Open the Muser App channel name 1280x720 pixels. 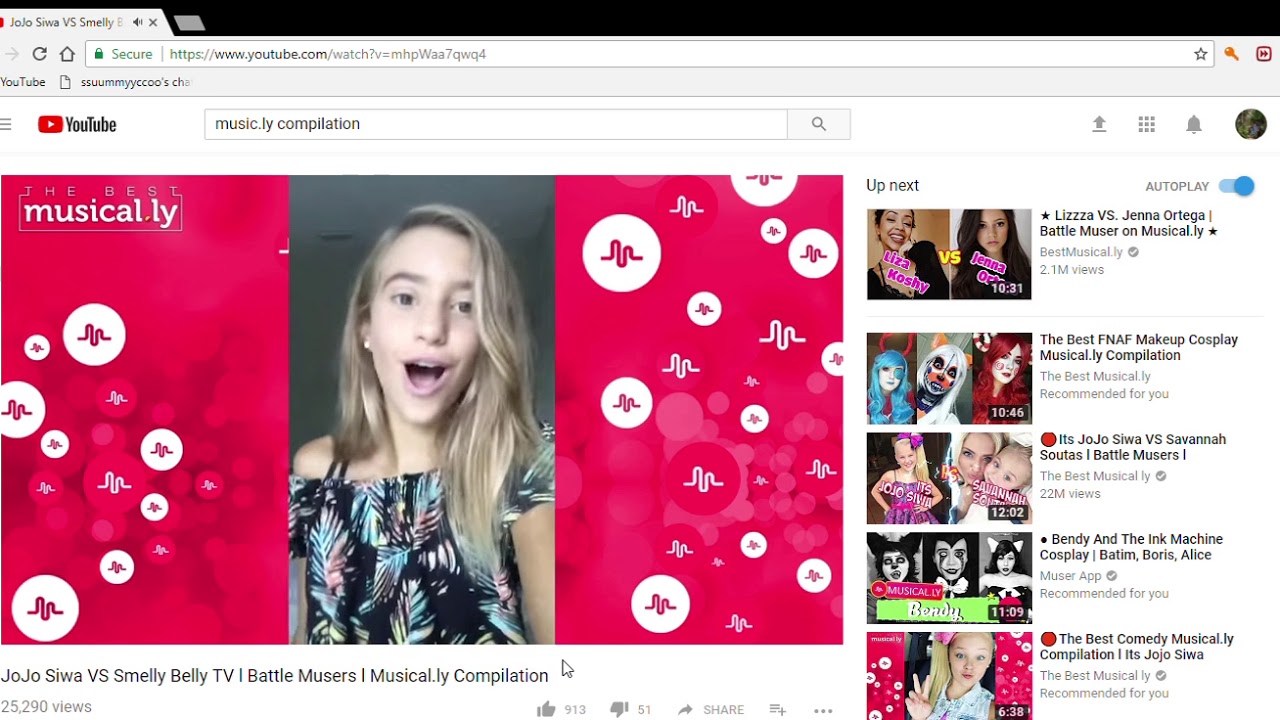pos(1071,576)
